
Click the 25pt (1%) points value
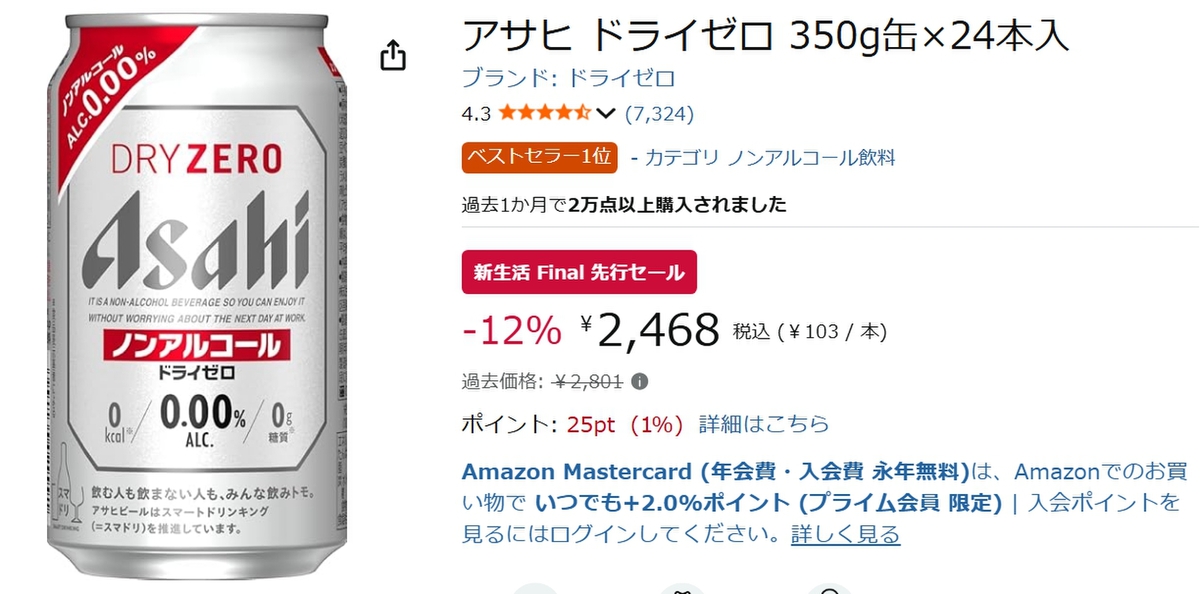pyautogui.click(x=624, y=424)
